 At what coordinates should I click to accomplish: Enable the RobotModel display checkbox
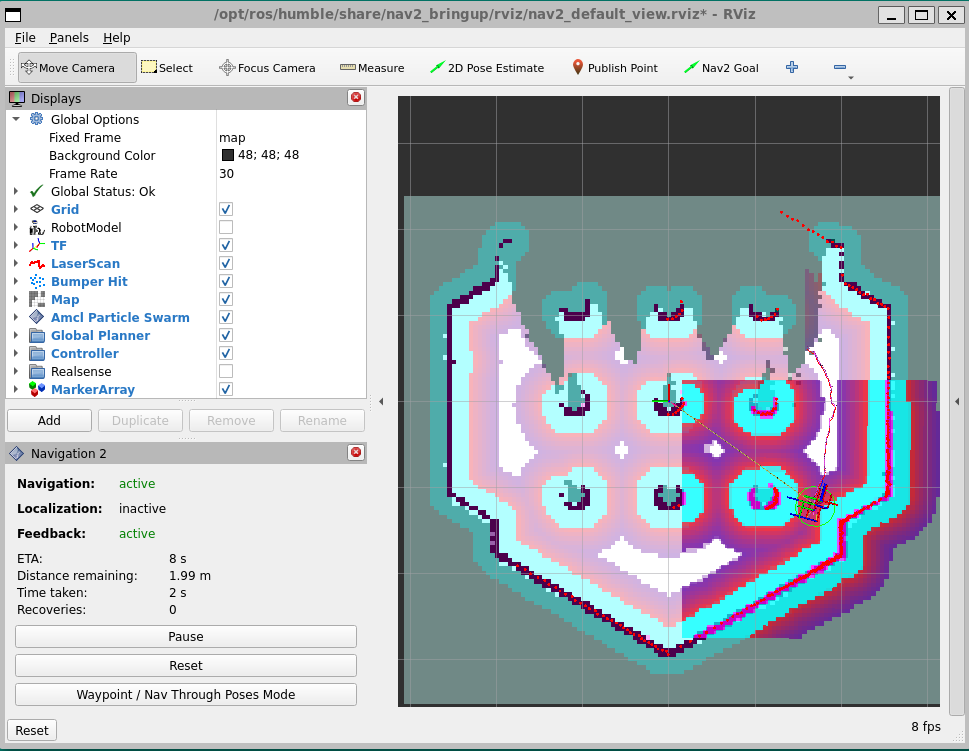coord(226,228)
